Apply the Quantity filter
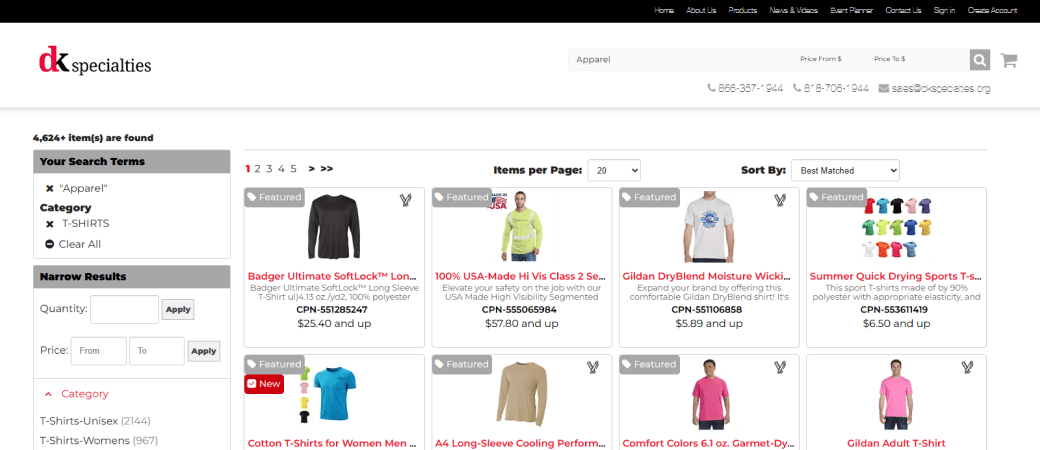The height and width of the screenshot is (450, 1040). (178, 310)
